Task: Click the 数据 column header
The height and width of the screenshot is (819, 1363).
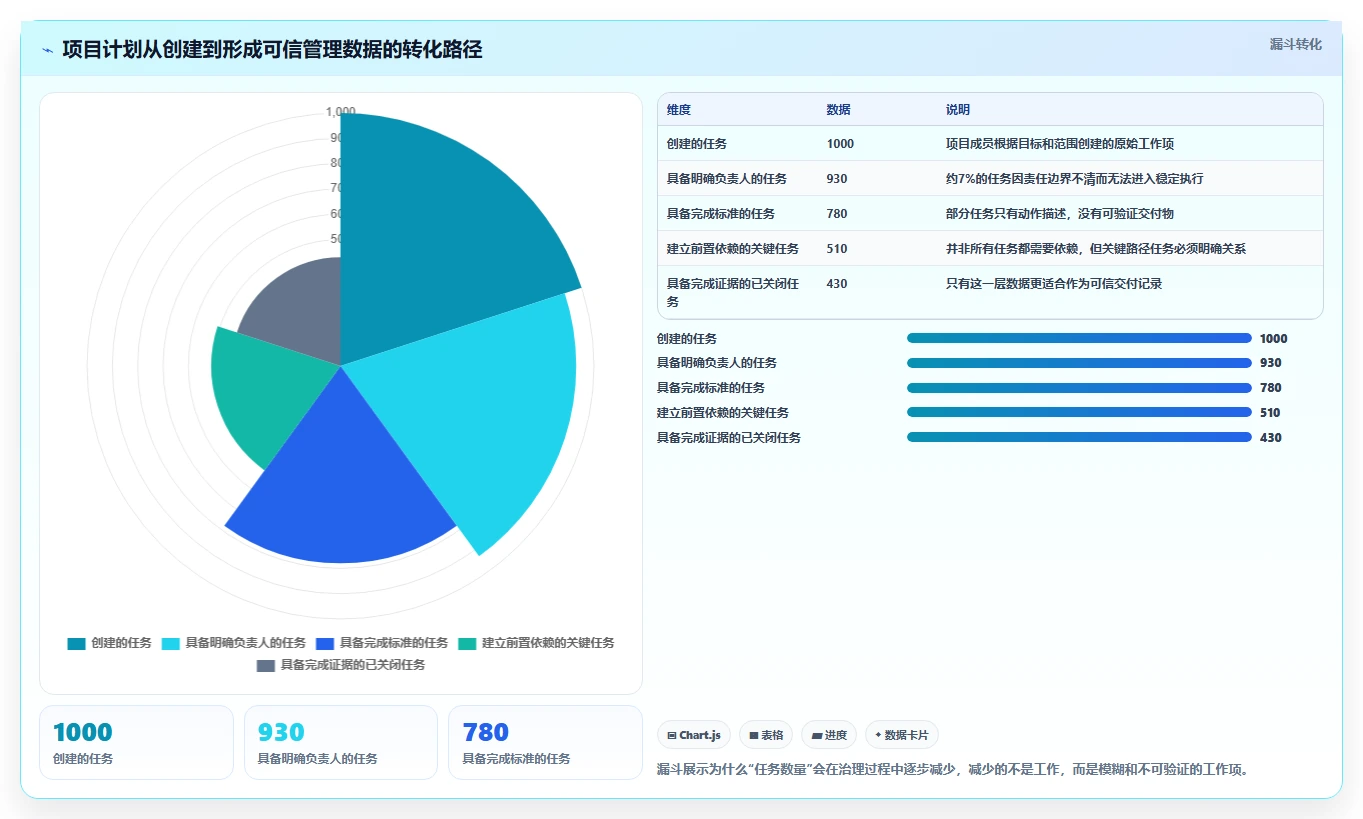Action: pos(839,110)
